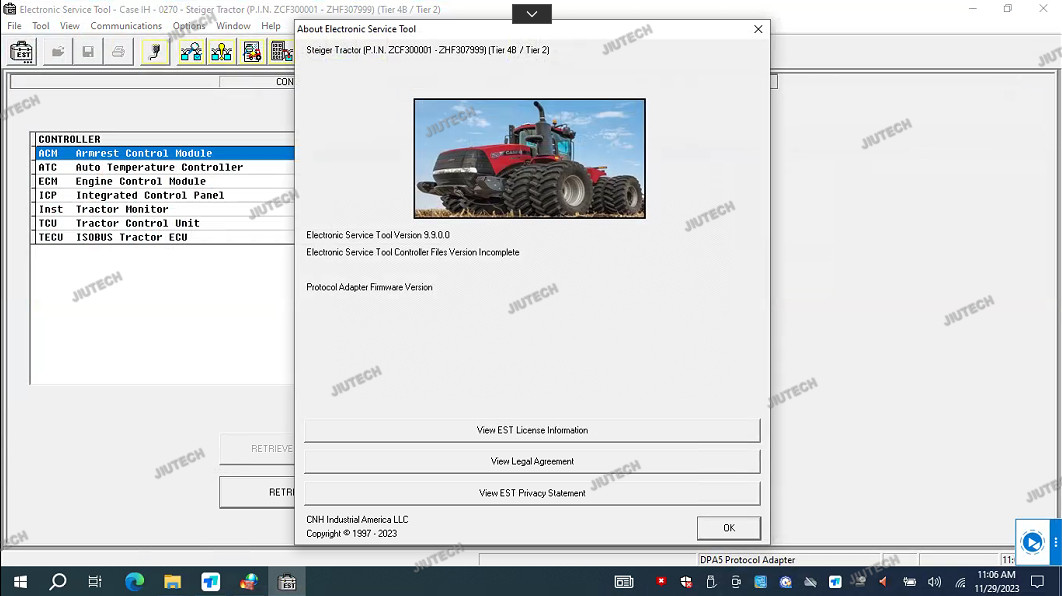Open the network Wi-Fi tray icon
This screenshot has width=1062, height=596.
click(960, 582)
